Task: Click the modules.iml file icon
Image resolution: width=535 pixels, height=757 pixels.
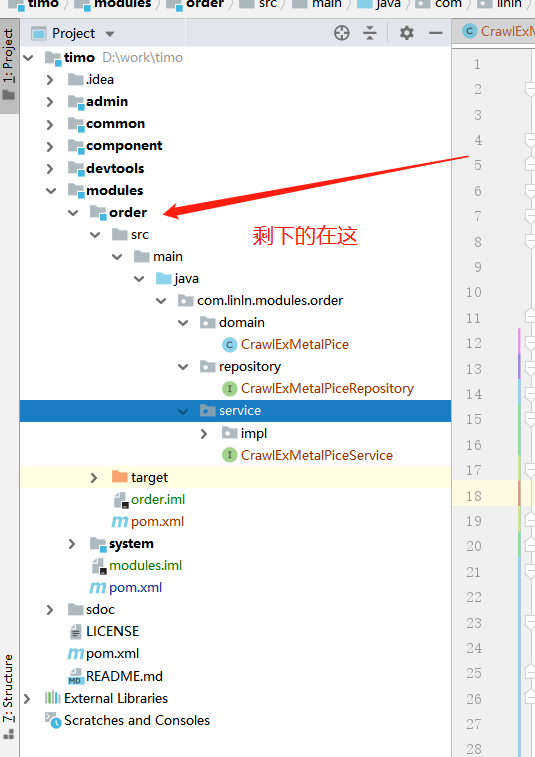Action: coord(99,566)
